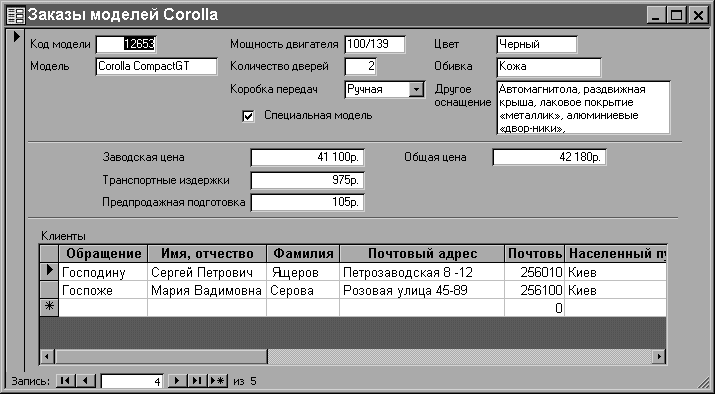The height and width of the screenshot is (394, 715).
Task: Select the new row asterisk selector
Action: point(49,308)
